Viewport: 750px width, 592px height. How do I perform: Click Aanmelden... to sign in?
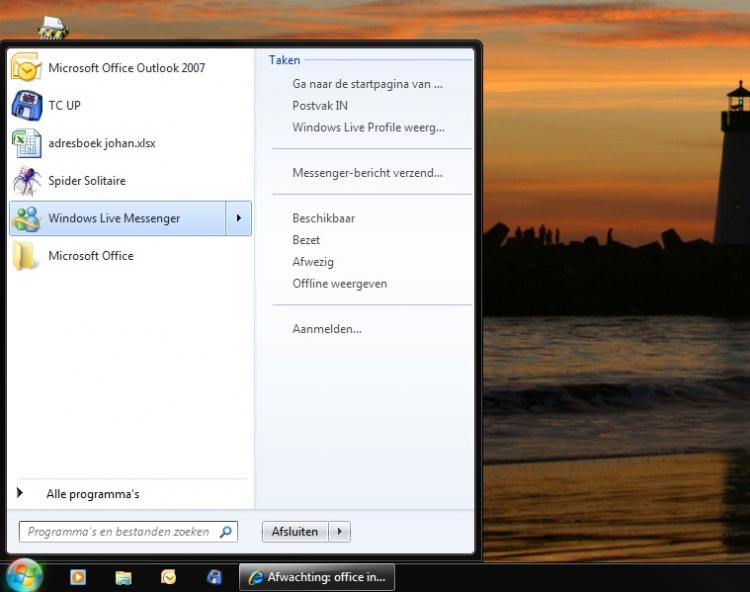(x=327, y=329)
